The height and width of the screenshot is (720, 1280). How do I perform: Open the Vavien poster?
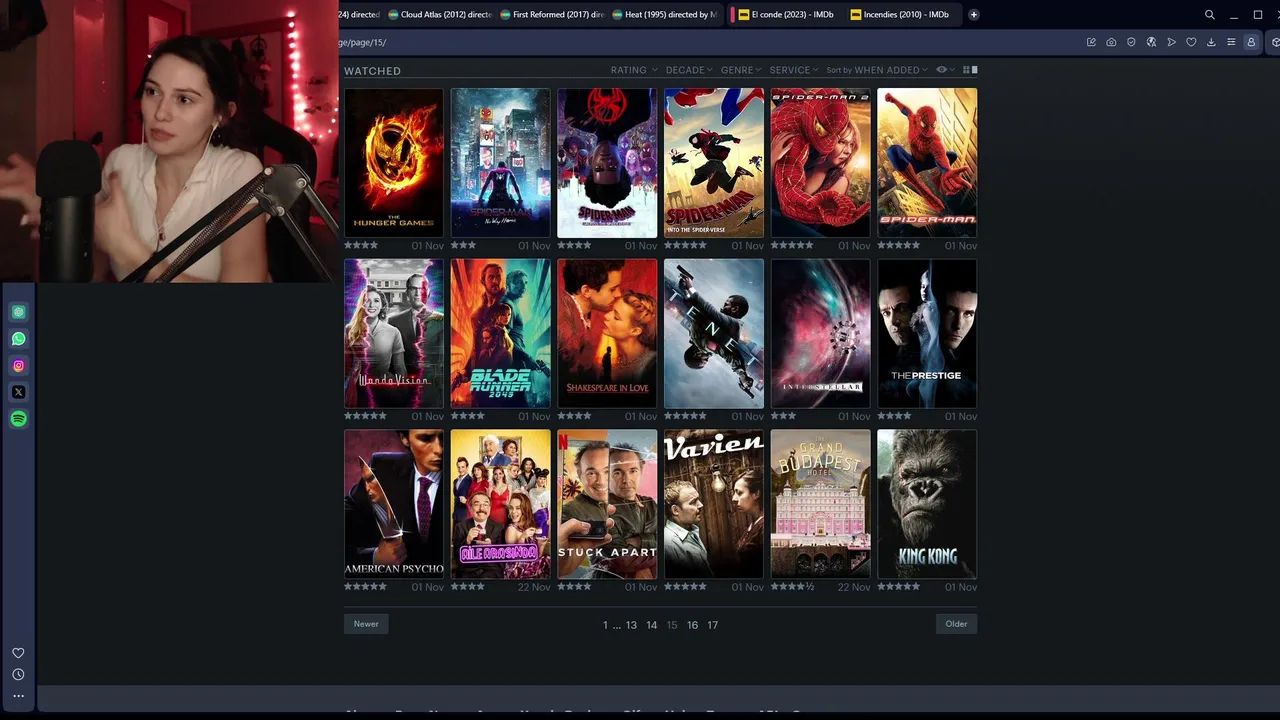714,504
